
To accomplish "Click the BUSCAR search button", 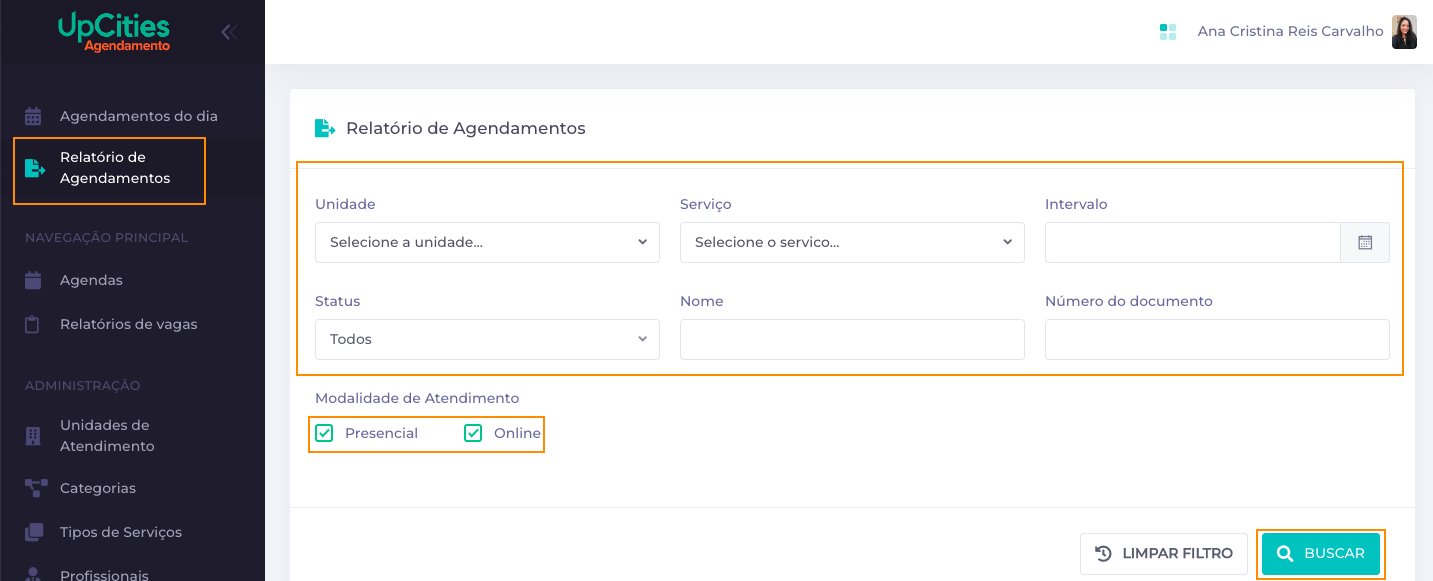I will point(1321,553).
